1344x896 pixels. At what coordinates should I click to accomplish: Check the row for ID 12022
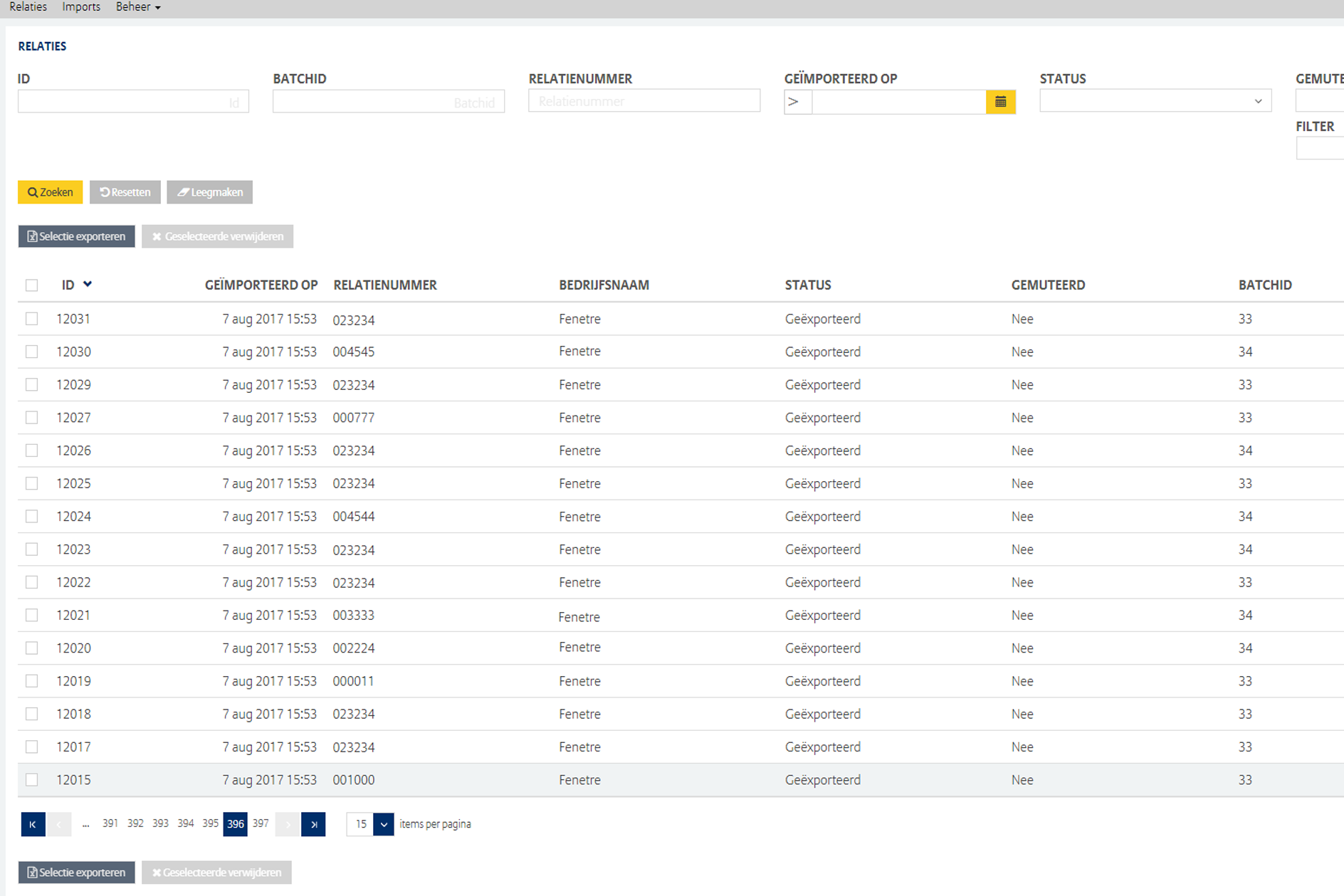31,582
